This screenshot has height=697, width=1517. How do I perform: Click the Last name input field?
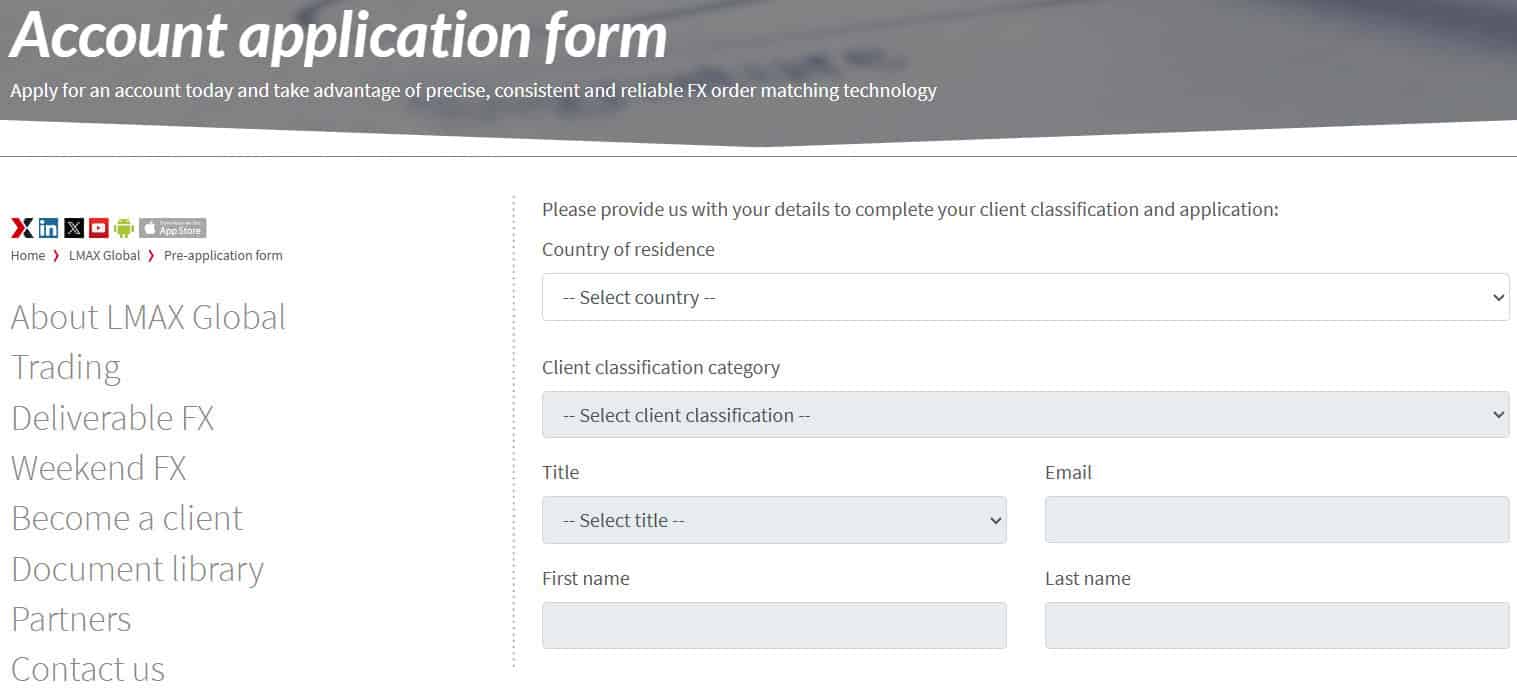1276,626
